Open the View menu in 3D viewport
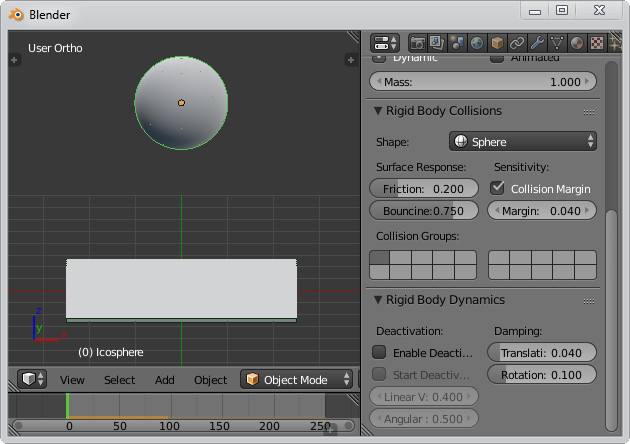This screenshot has width=630, height=444. click(72, 380)
